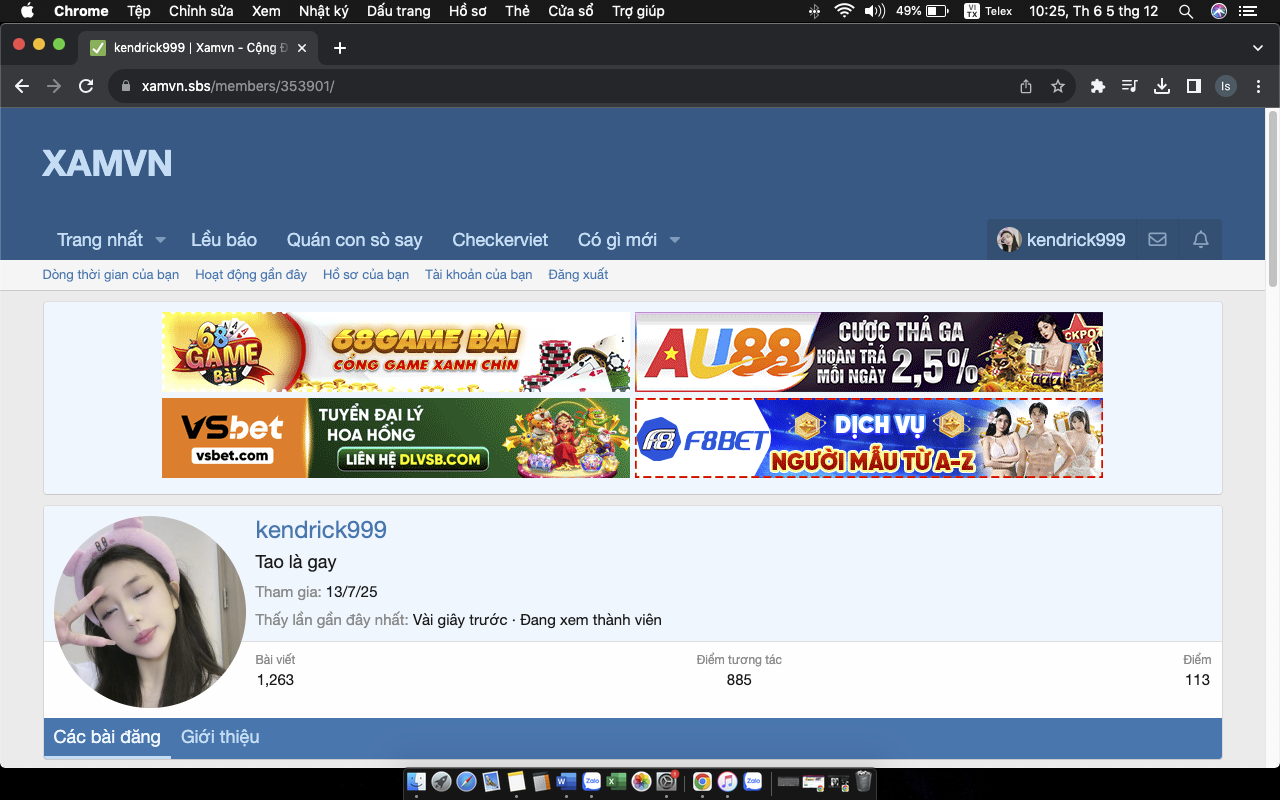Open the alerts bell icon
Screen dimensions: 1280x800
tap(1201, 240)
